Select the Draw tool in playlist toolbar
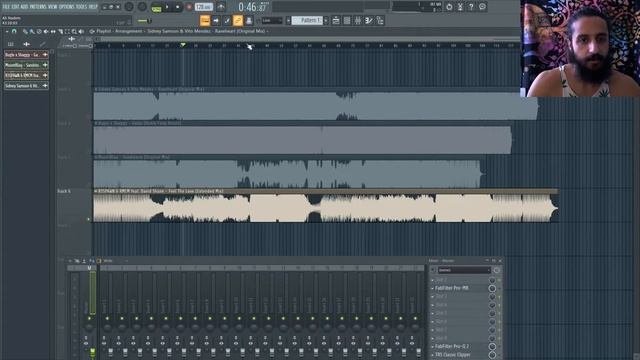This screenshot has width=640, height=360. click(25, 31)
